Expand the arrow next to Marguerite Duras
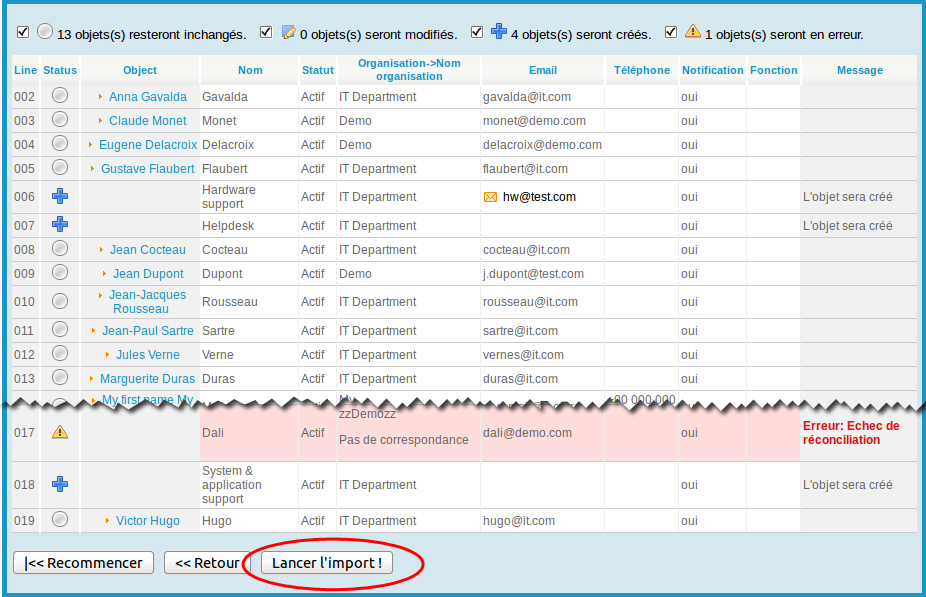 point(92,379)
